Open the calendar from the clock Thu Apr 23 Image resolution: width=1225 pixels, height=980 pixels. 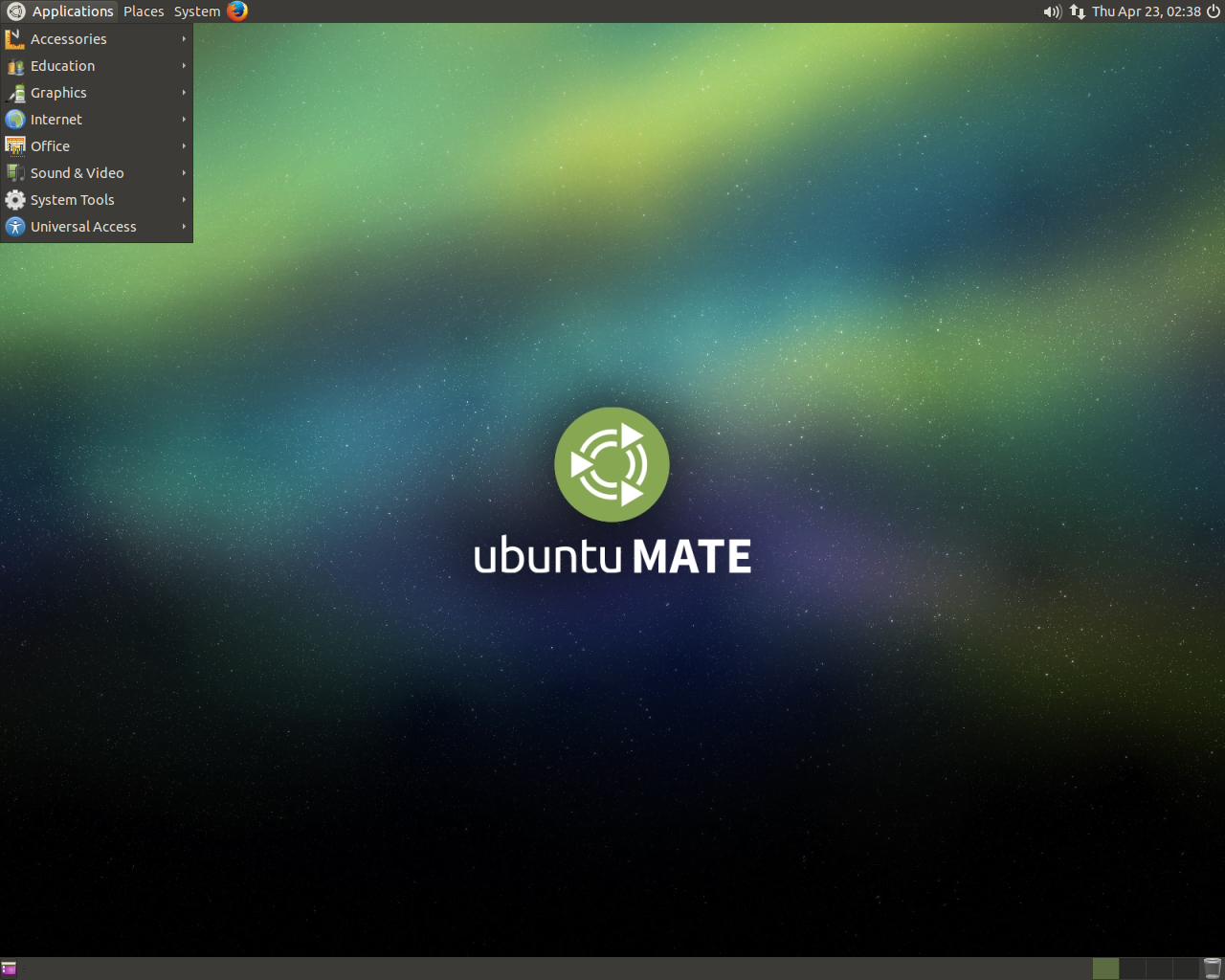[x=1146, y=11]
